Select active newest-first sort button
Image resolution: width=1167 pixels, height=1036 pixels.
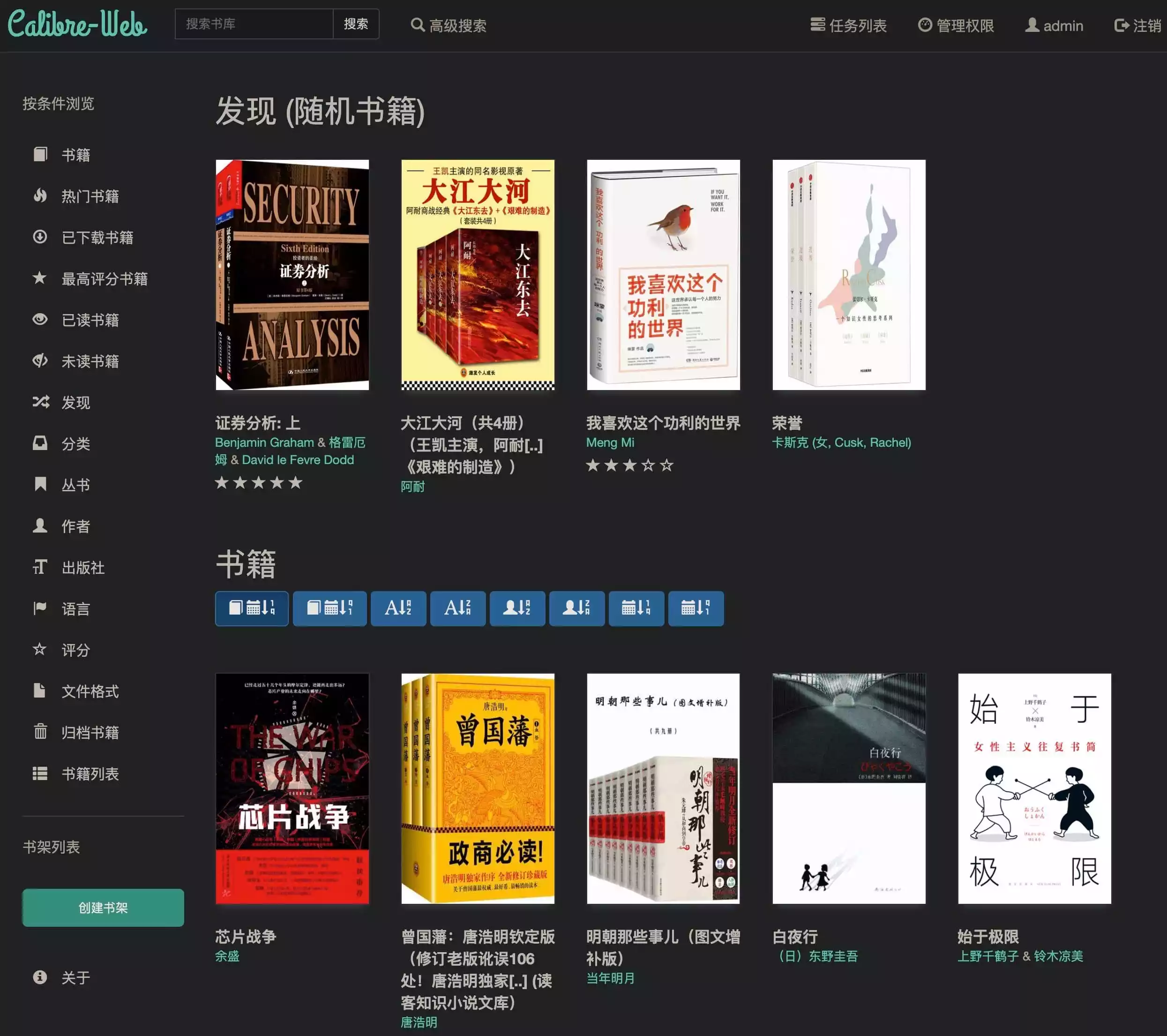tap(251, 608)
